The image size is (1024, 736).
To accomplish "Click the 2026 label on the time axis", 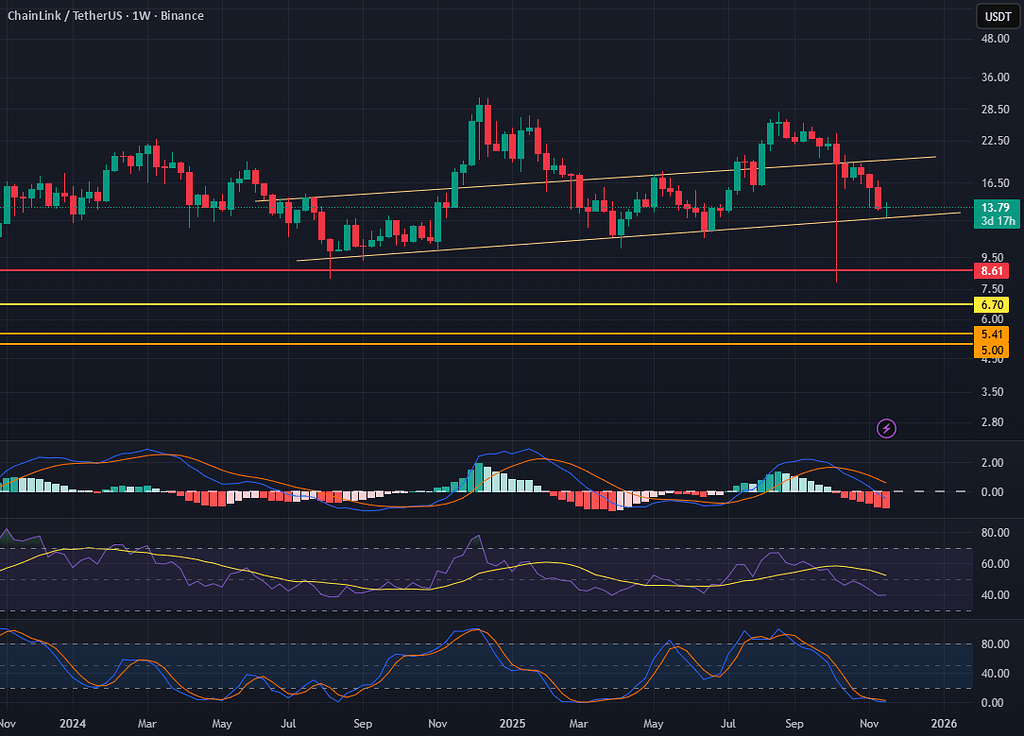I will coord(944,722).
